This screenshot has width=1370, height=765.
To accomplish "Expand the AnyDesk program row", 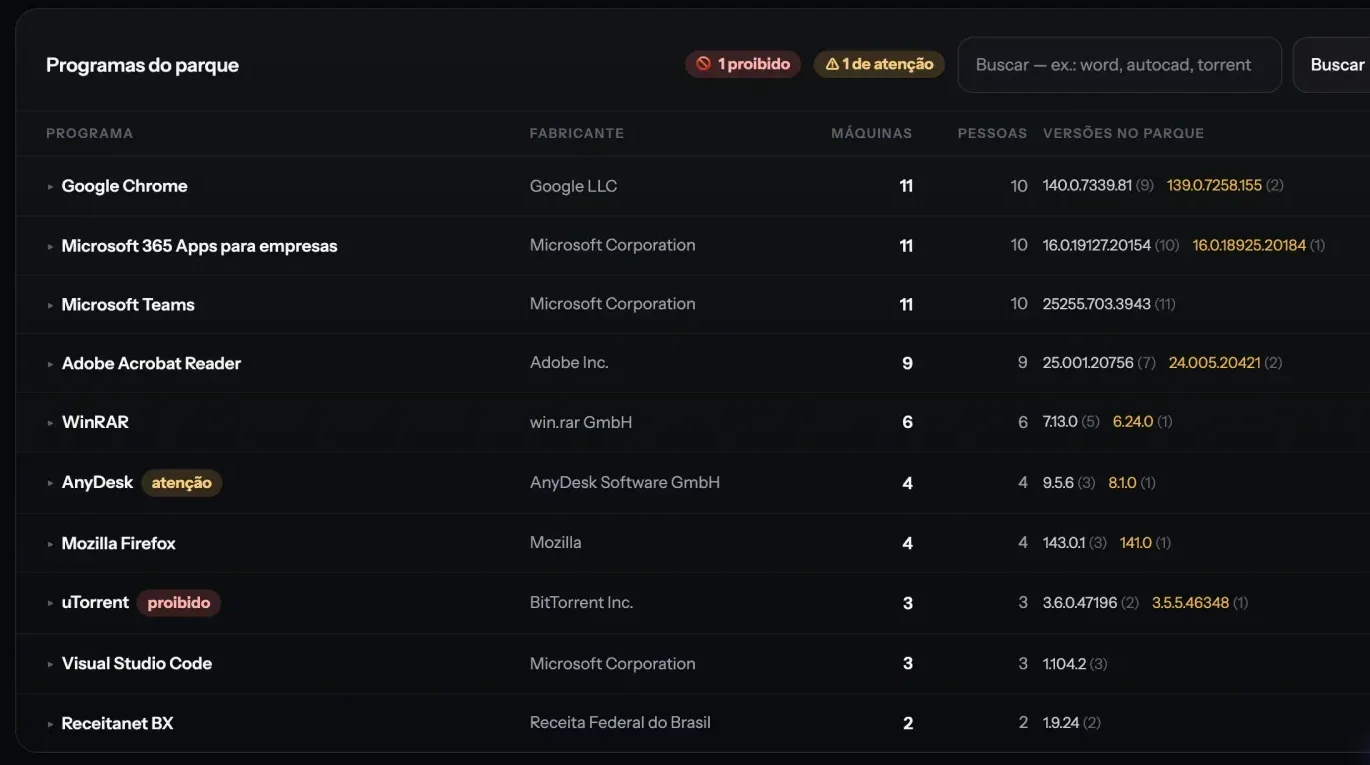I will coord(50,483).
